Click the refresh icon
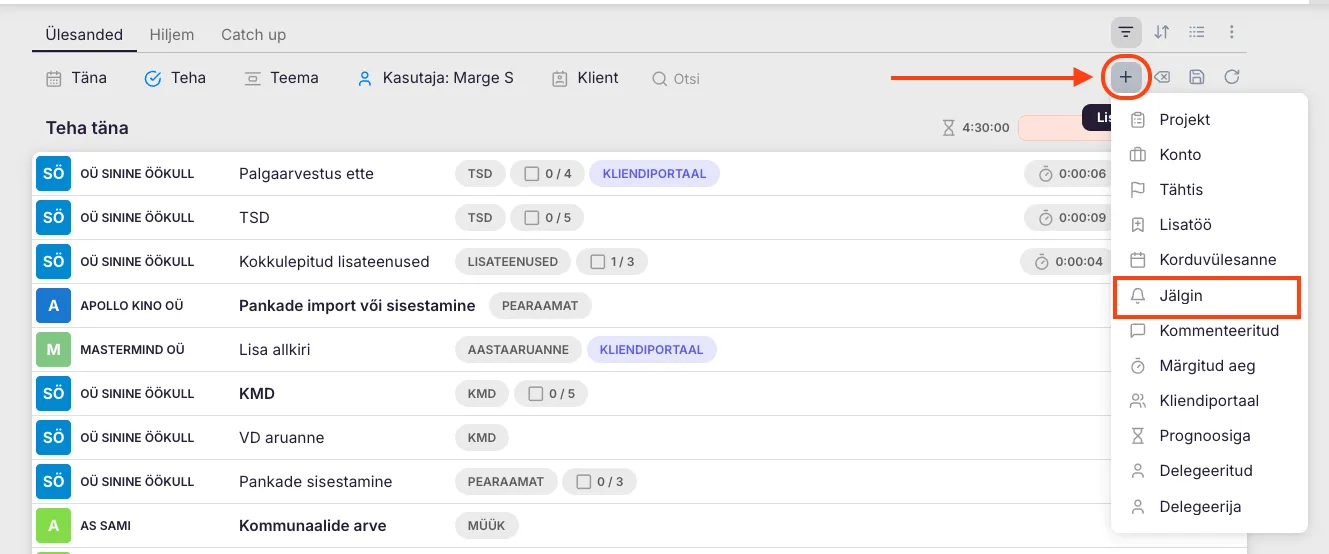 [x=1232, y=77]
